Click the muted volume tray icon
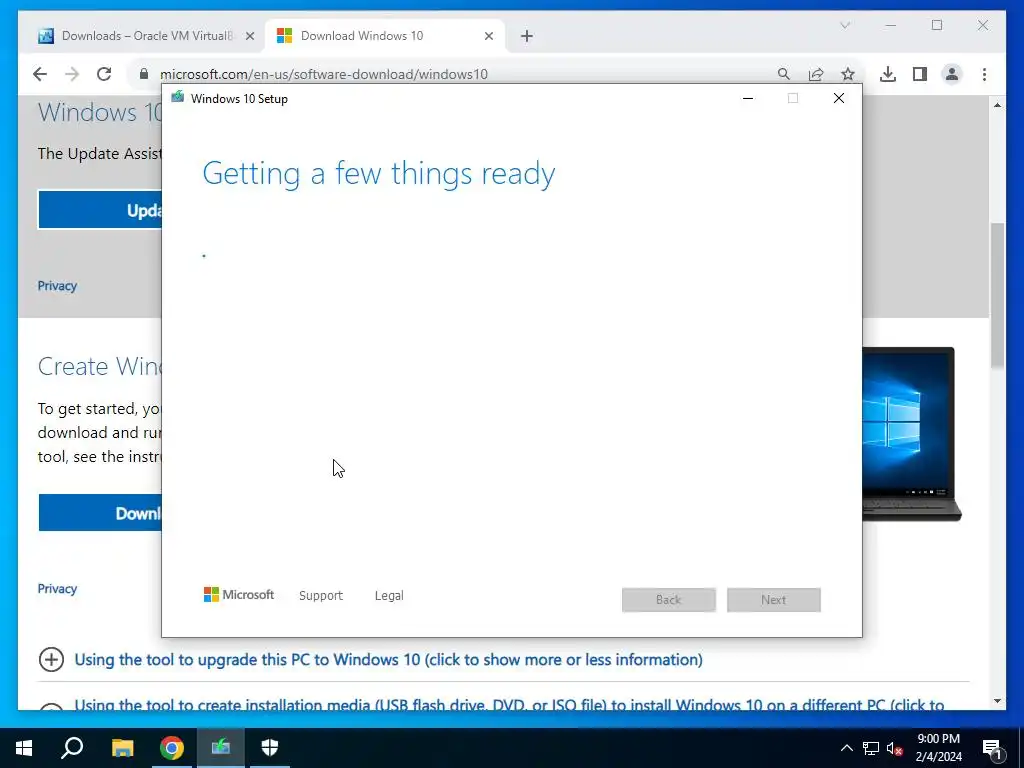Viewport: 1024px width, 768px height. pos(895,748)
